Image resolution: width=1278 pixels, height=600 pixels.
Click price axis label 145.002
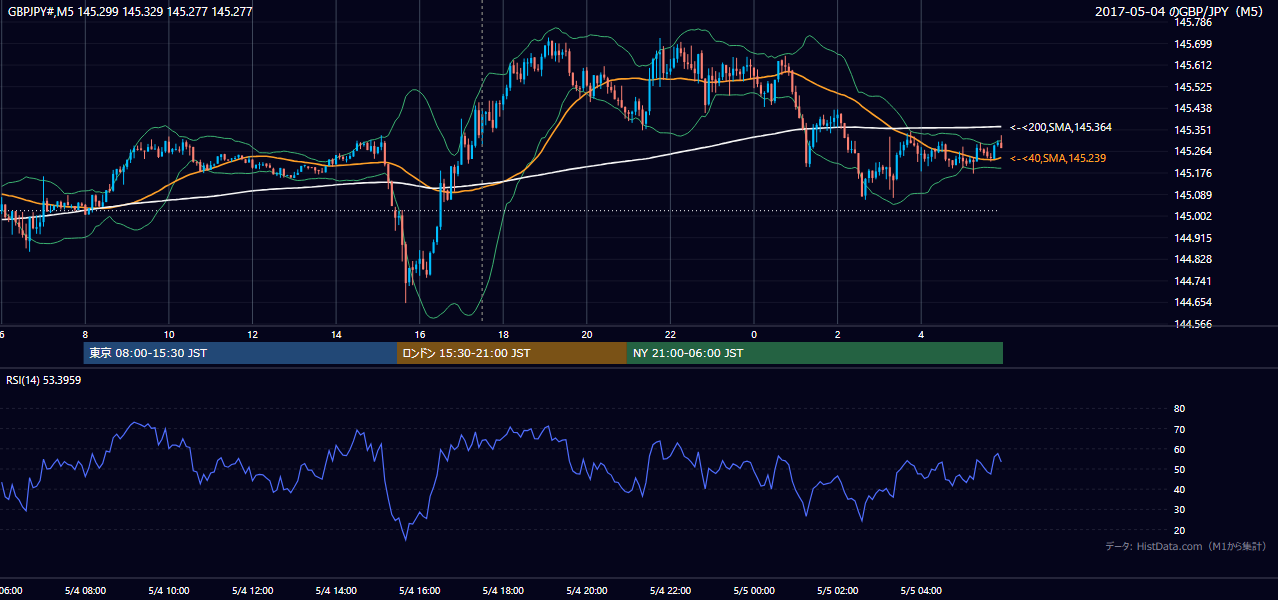tap(1192, 216)
